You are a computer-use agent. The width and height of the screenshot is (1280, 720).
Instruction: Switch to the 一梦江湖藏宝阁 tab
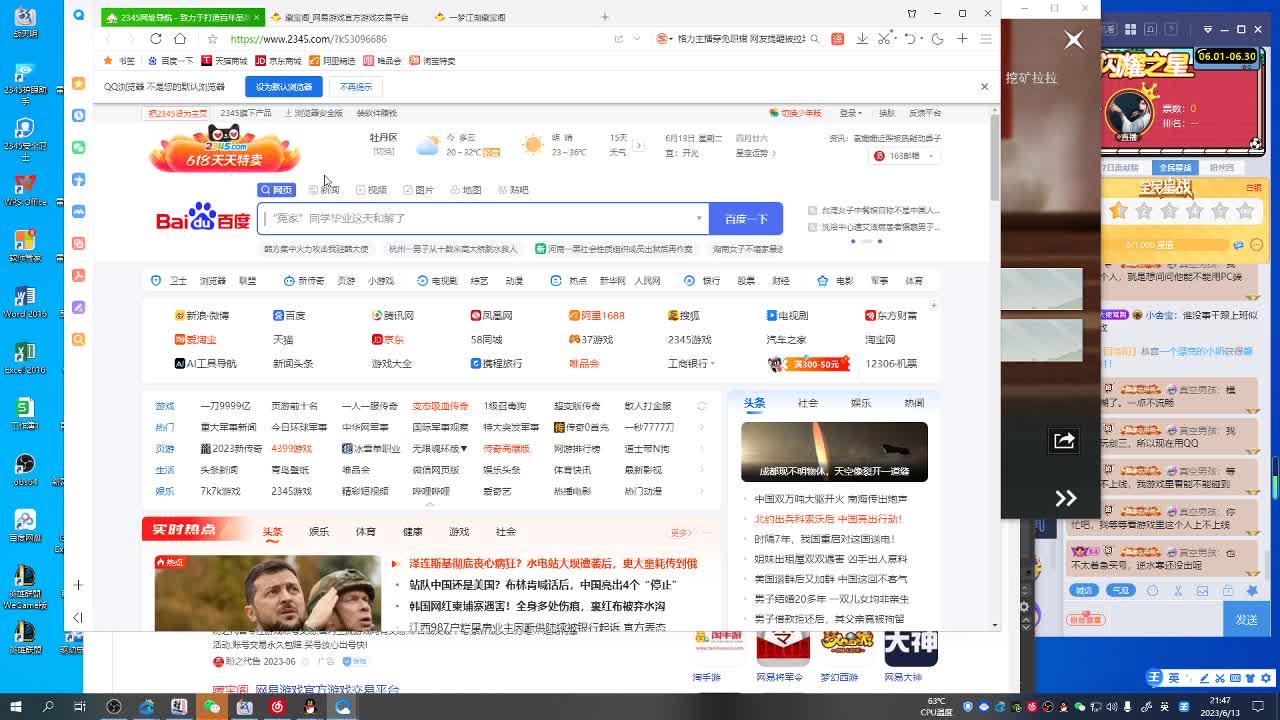coord(470,17)
